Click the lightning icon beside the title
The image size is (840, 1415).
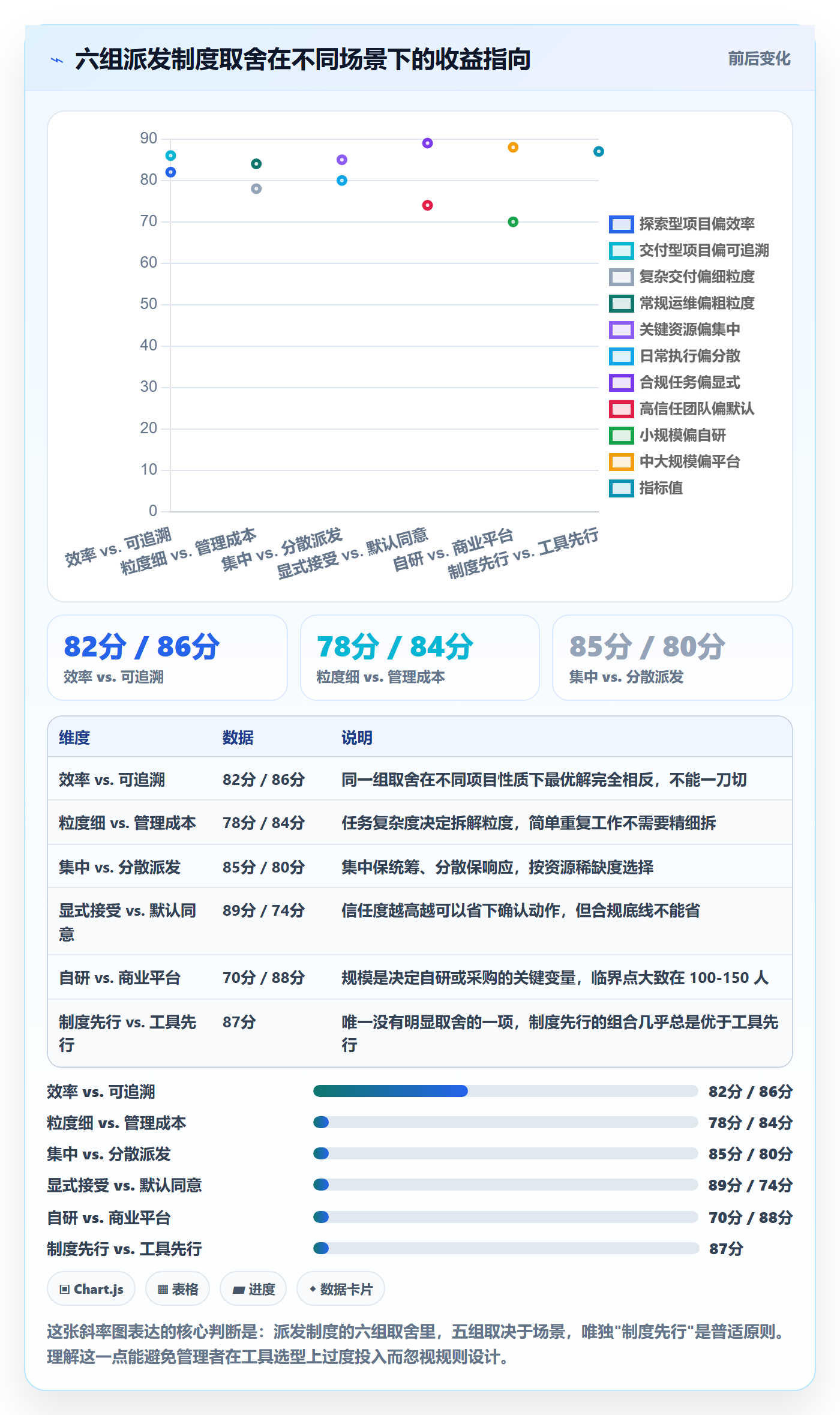pyautogui.click(x=56, y=60)
